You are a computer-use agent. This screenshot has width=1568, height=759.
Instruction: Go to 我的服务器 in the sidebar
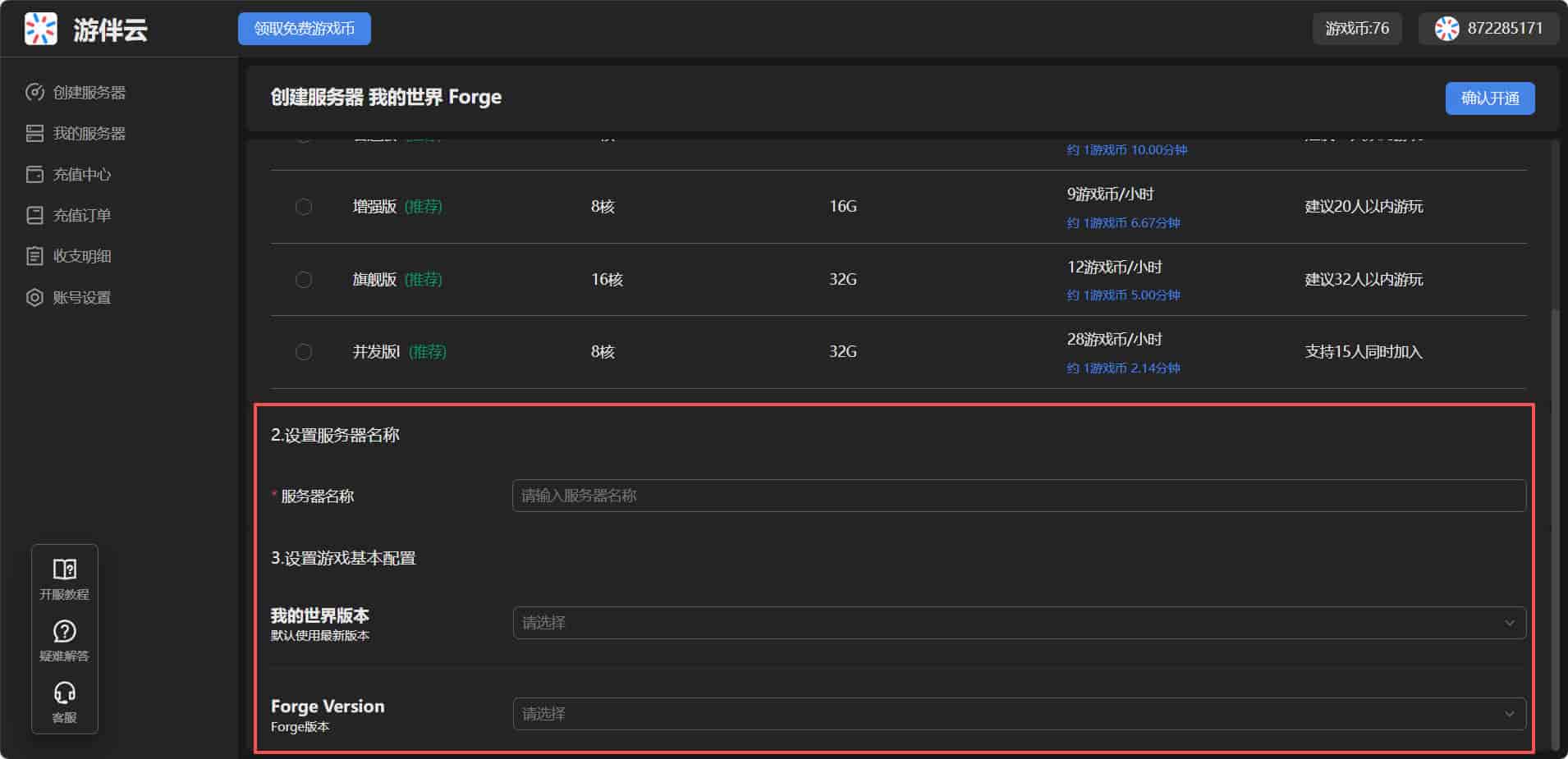(89, 134)
